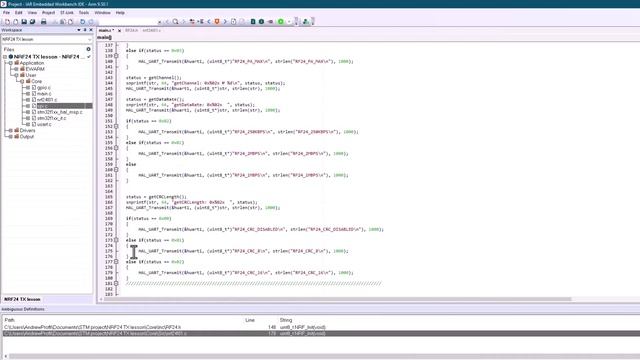Collapse the Core group
The width and height of the screenshot is (640, 360).
tap(22, 81)
